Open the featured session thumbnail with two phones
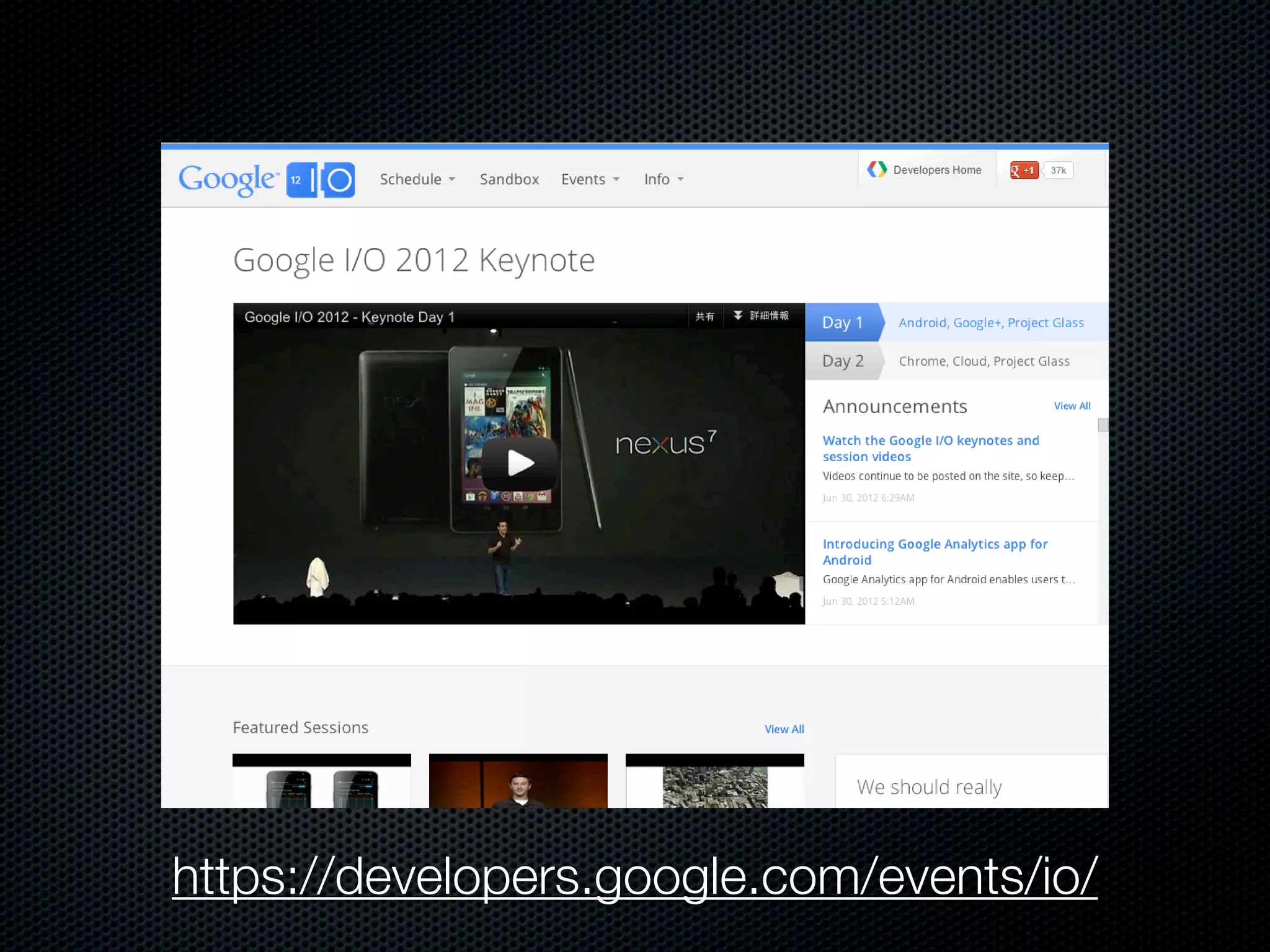1270x952 pixels. [322, 781]
